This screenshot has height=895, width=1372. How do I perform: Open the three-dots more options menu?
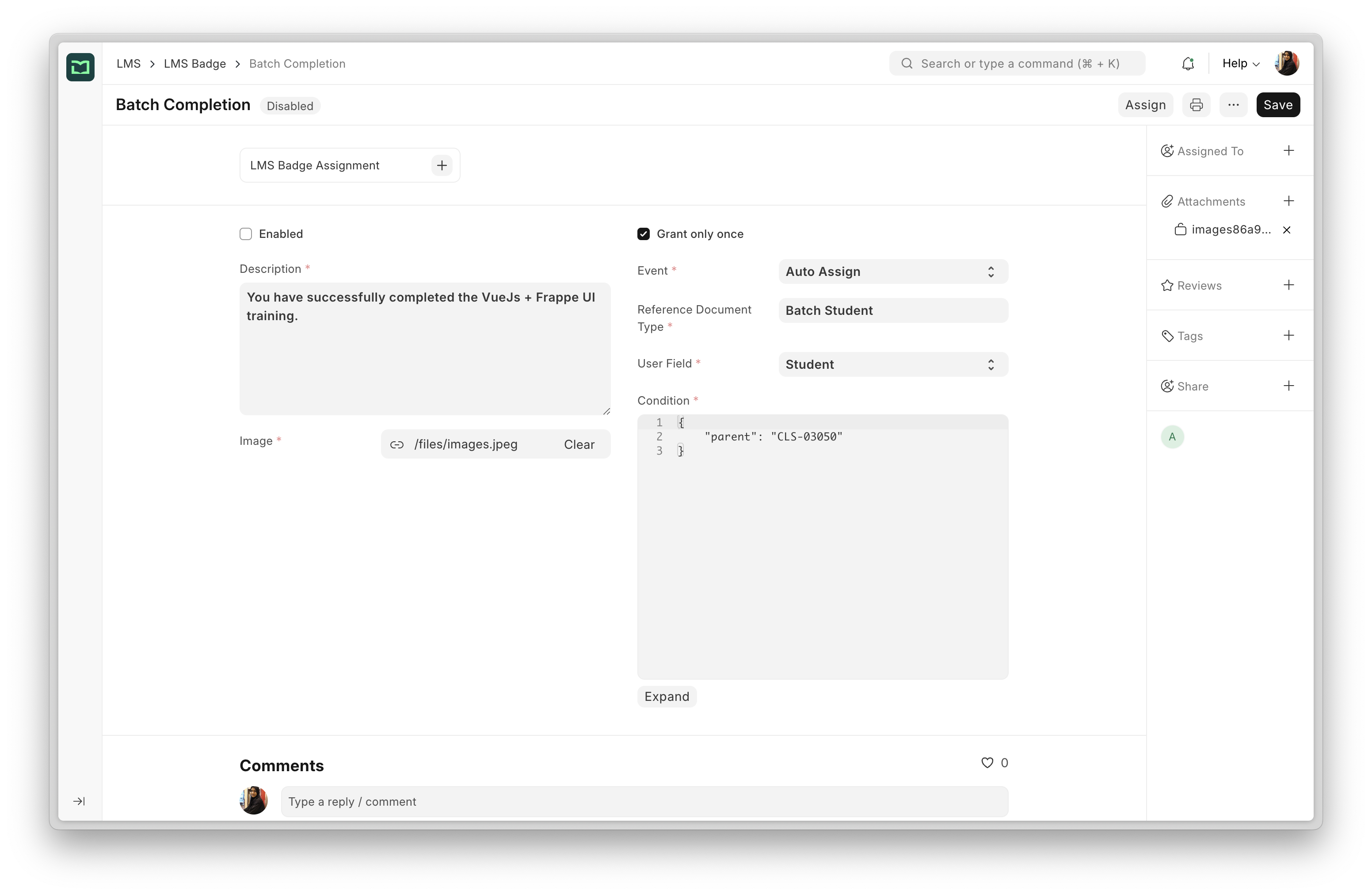(x=1233, y=105)
